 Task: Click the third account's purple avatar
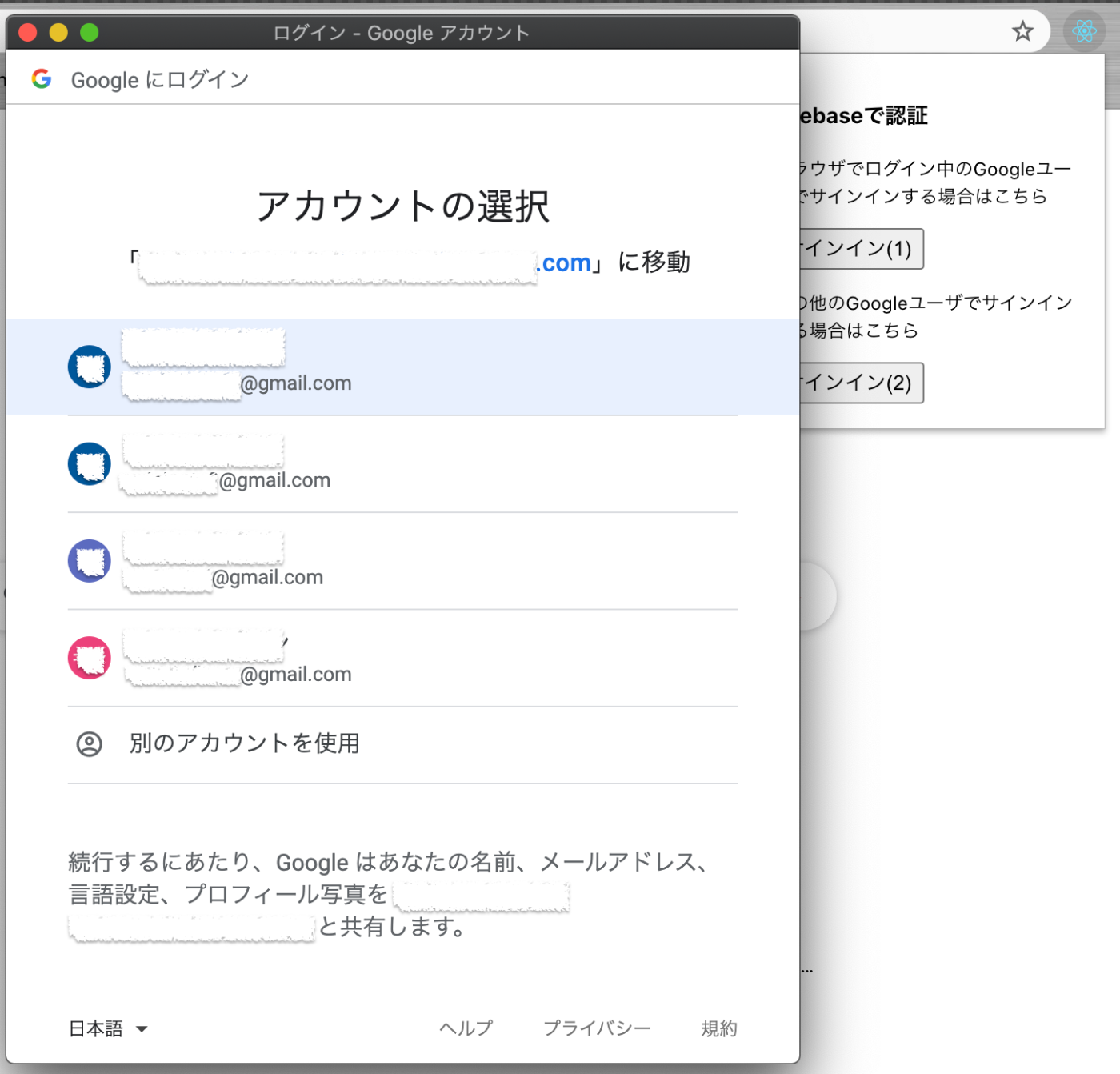90,560
